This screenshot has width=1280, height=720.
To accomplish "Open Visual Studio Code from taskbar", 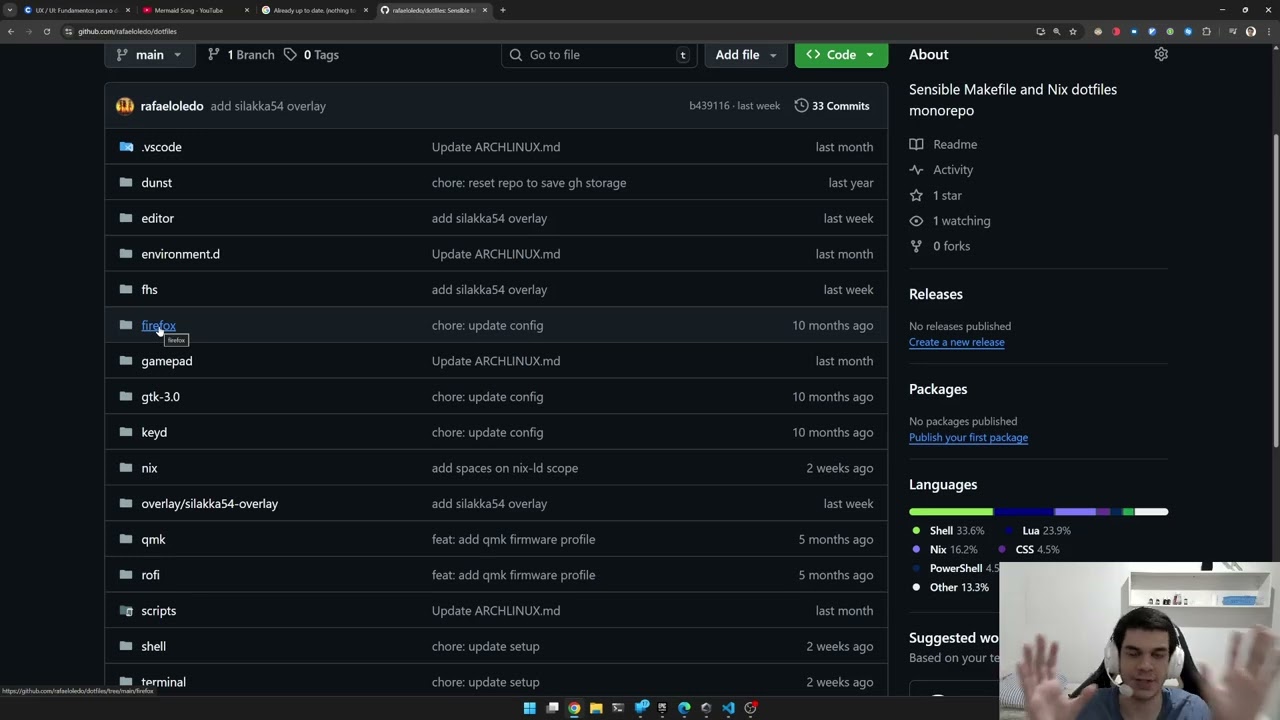I will pyautogui.click(x=728, y=708).
